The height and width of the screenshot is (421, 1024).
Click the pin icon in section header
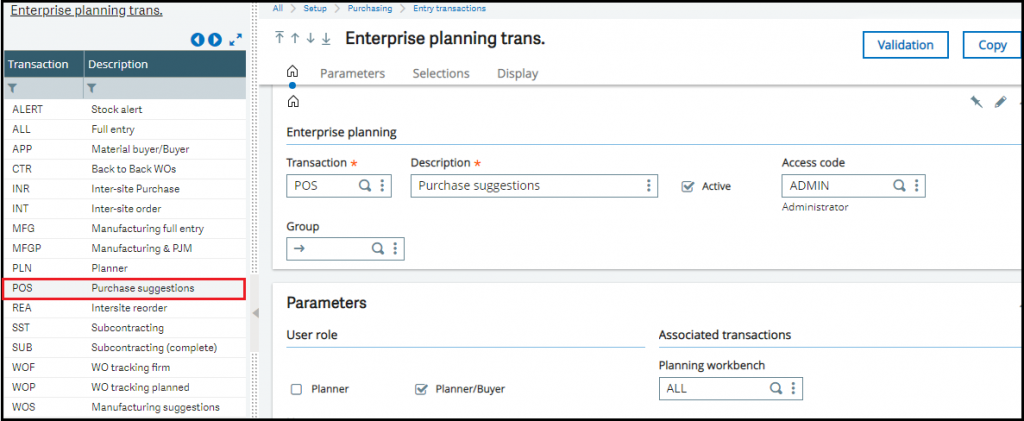click(976, 101)
